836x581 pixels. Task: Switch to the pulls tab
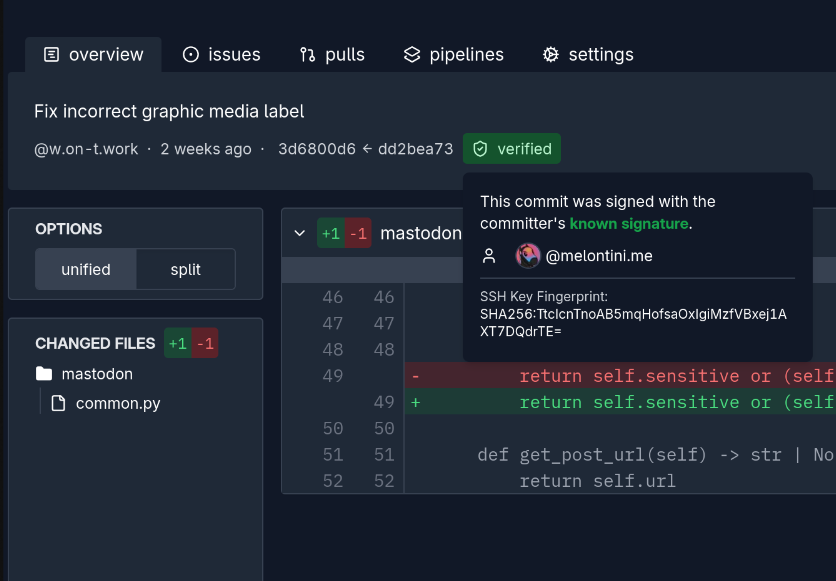click(x=332, y=55)
